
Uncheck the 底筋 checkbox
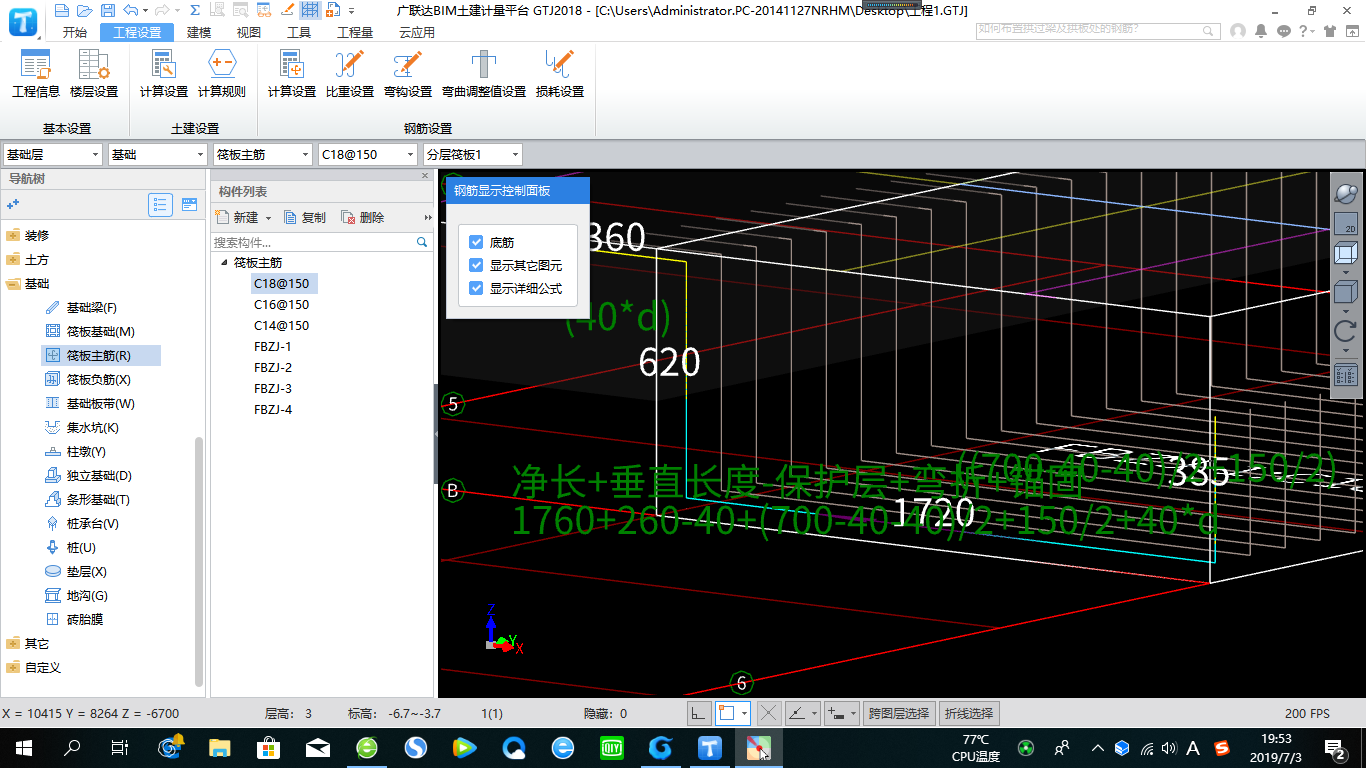tap(476, 242)
